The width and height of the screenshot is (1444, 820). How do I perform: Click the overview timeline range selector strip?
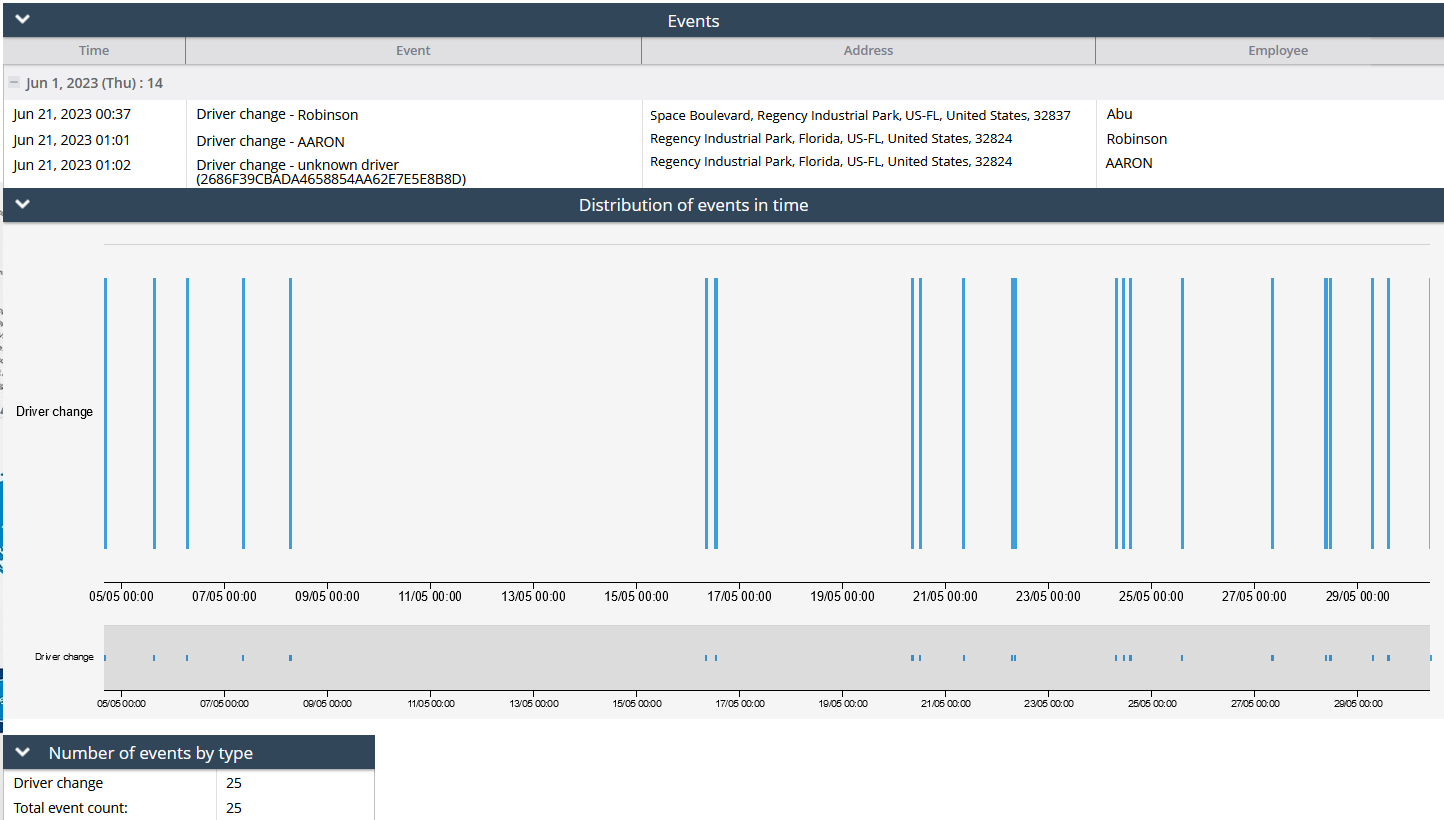(767, 657)
